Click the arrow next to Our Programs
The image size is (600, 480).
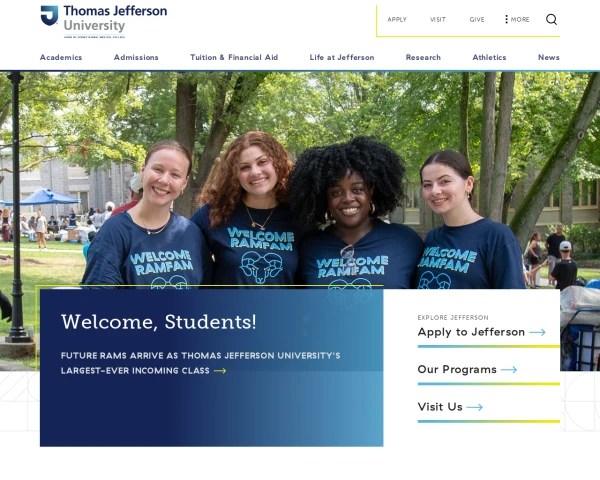click(509, 370)
